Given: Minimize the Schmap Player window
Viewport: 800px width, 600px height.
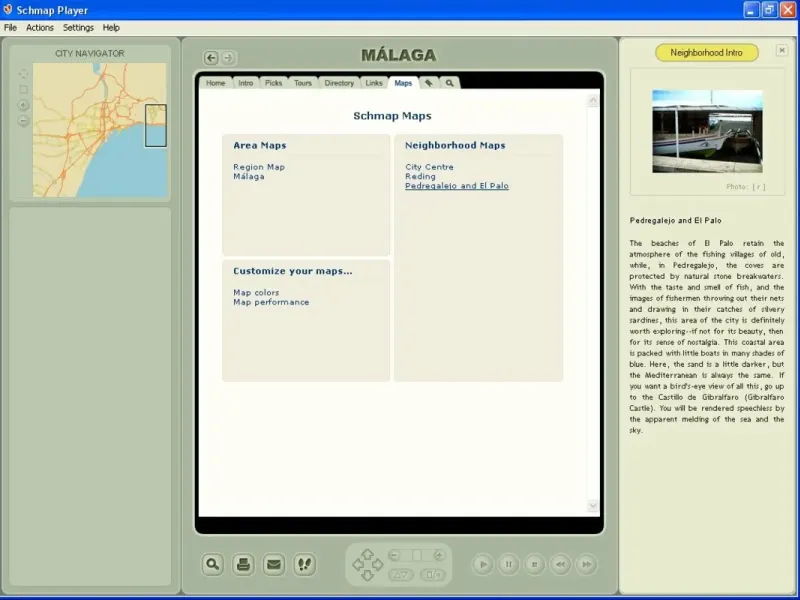Looking at the screenshot, I should tap(752, 10).
